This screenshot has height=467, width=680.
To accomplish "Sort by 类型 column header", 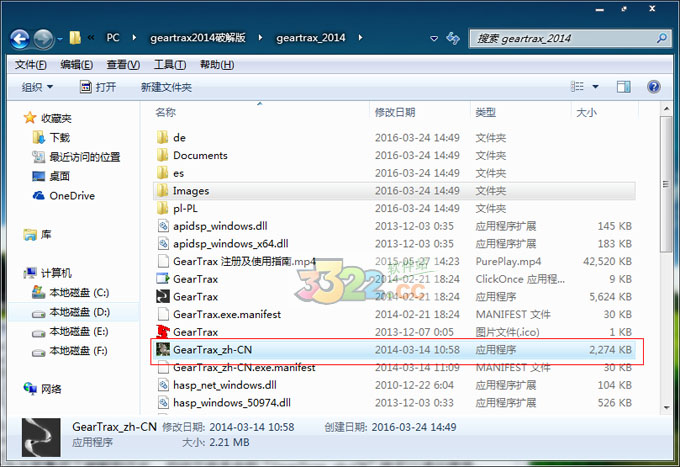I will click(x=486, y=113).
